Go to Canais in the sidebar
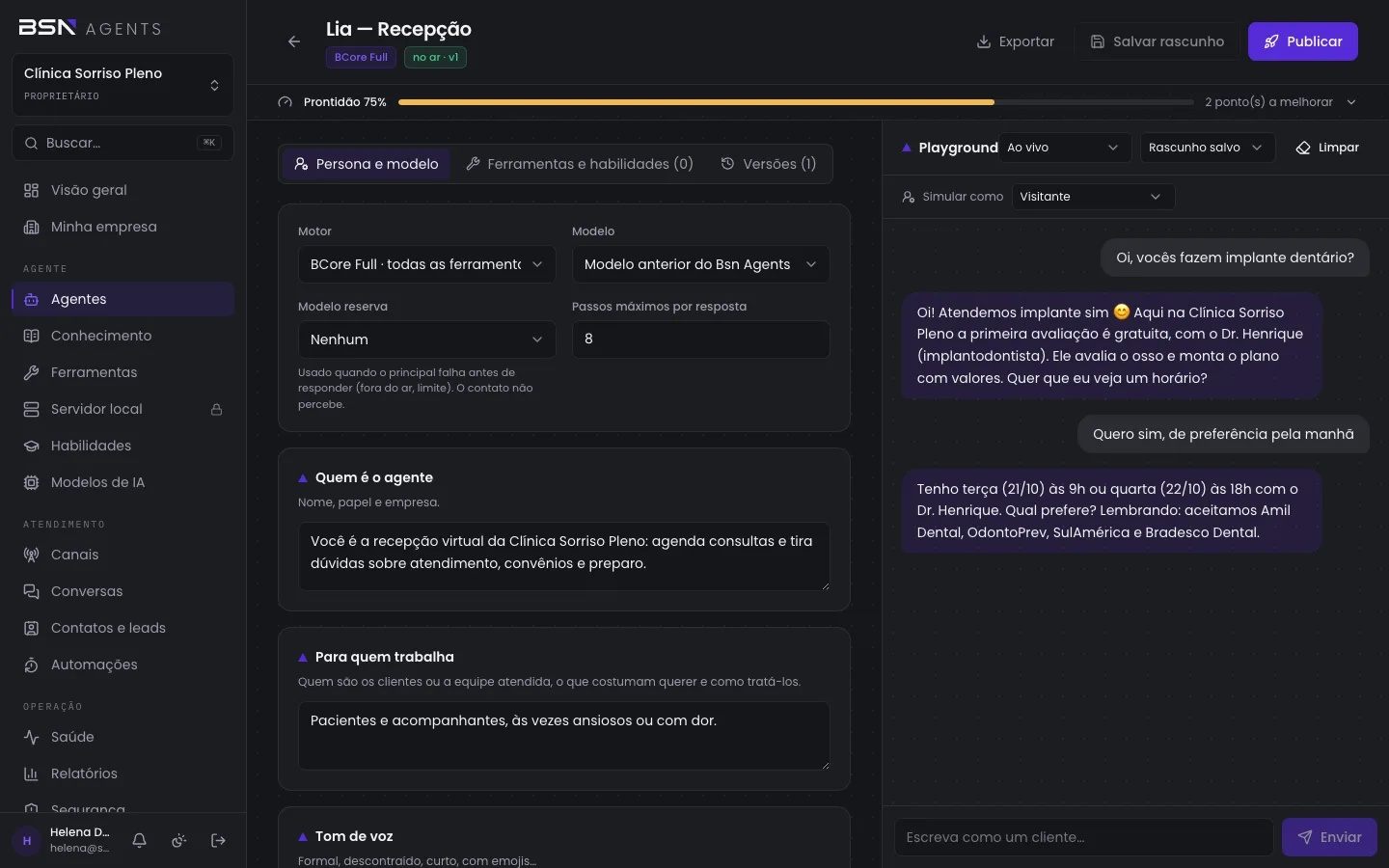This screenshot has height=868, width=1389. (x=123, y=555)
